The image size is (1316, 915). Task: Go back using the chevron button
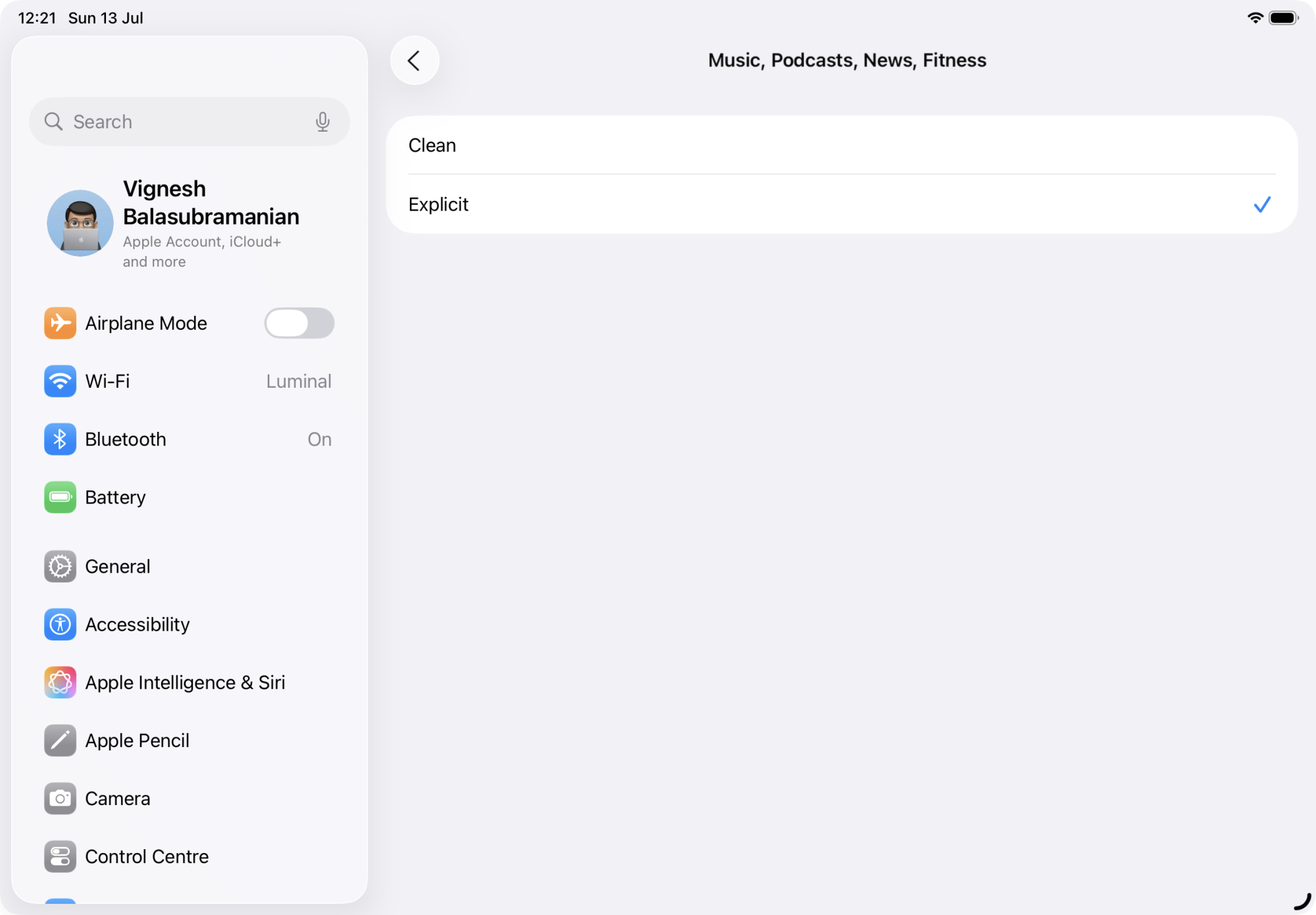pos(415,61)
